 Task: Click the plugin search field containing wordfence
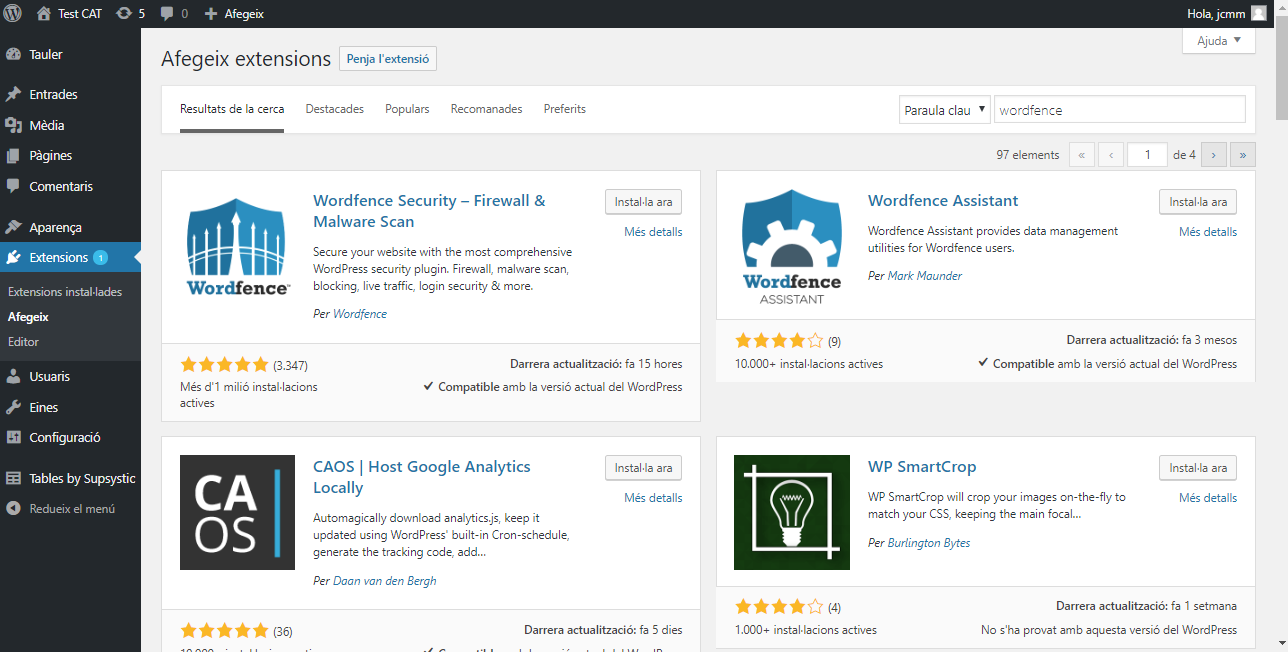pyautogui.click(x=1120, y=110)
